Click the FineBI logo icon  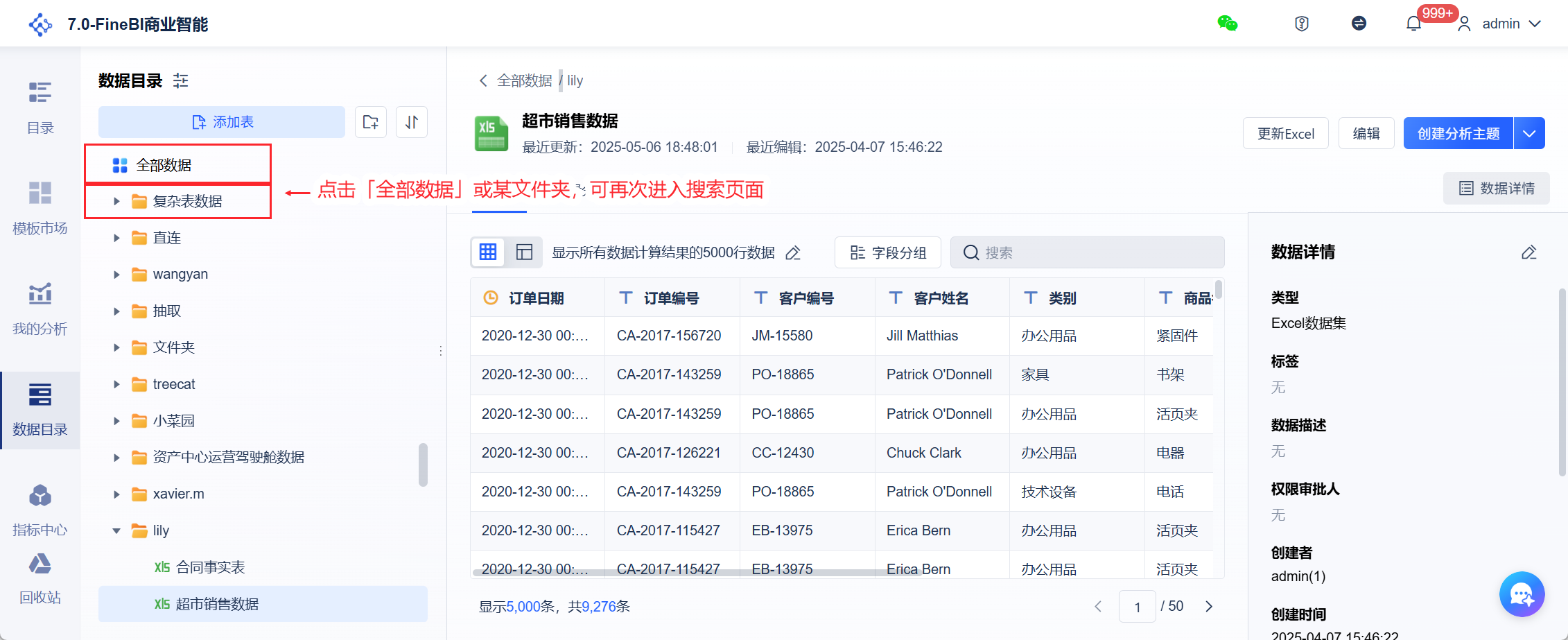tap(40, 24)
